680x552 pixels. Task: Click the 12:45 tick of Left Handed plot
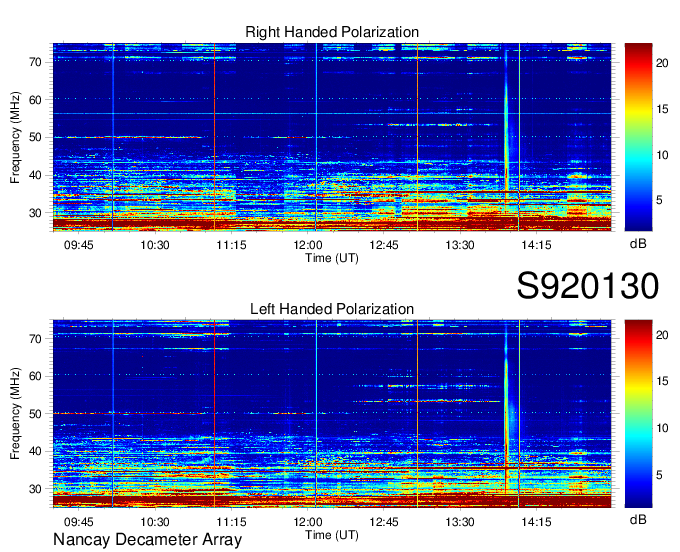[x=384, y=521]
